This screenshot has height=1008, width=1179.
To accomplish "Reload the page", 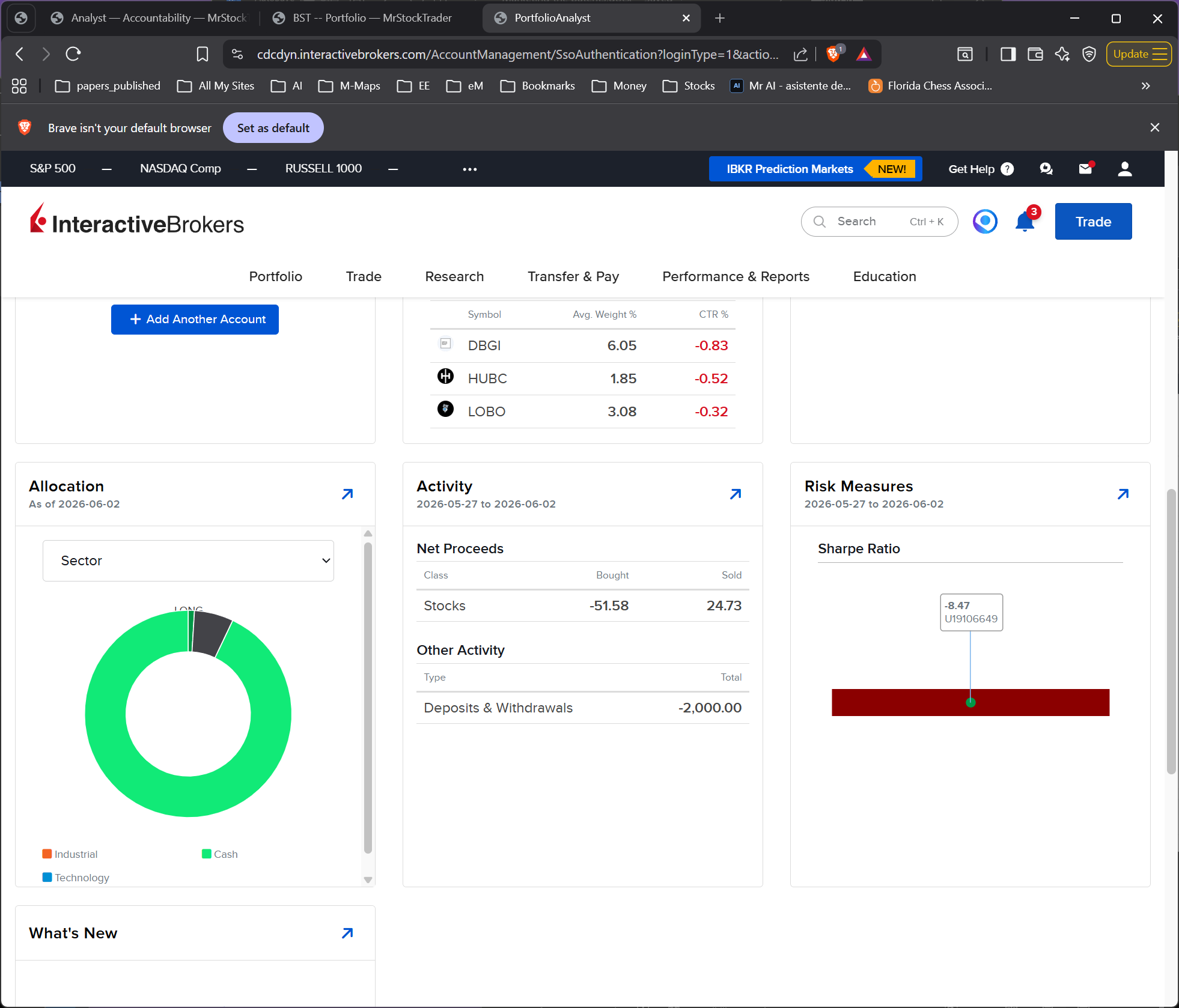I will 73,54.
